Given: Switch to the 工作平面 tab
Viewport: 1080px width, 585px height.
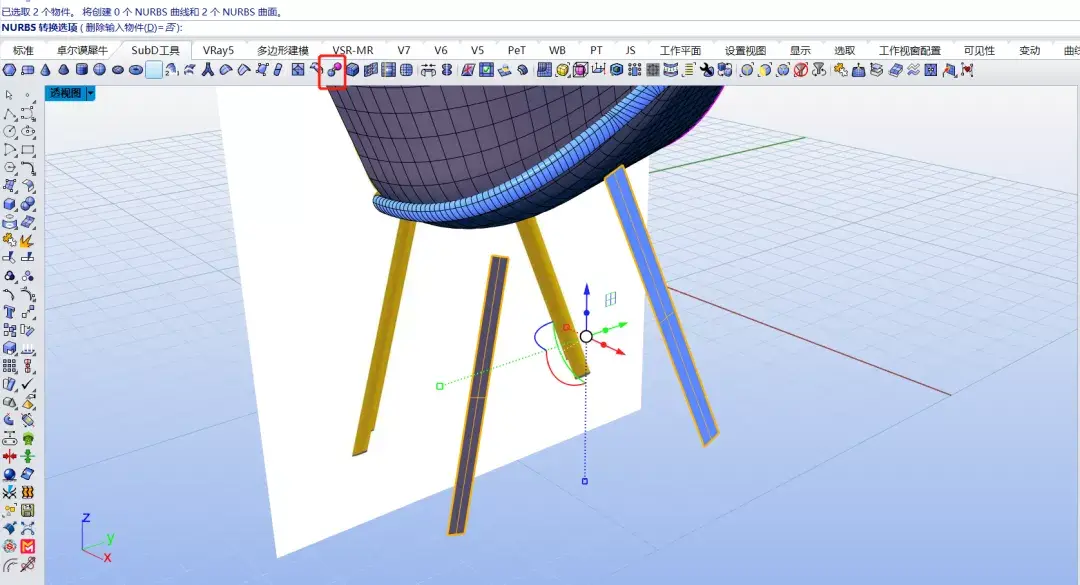Looking at the screenshot, I should [x=681, y=50].
